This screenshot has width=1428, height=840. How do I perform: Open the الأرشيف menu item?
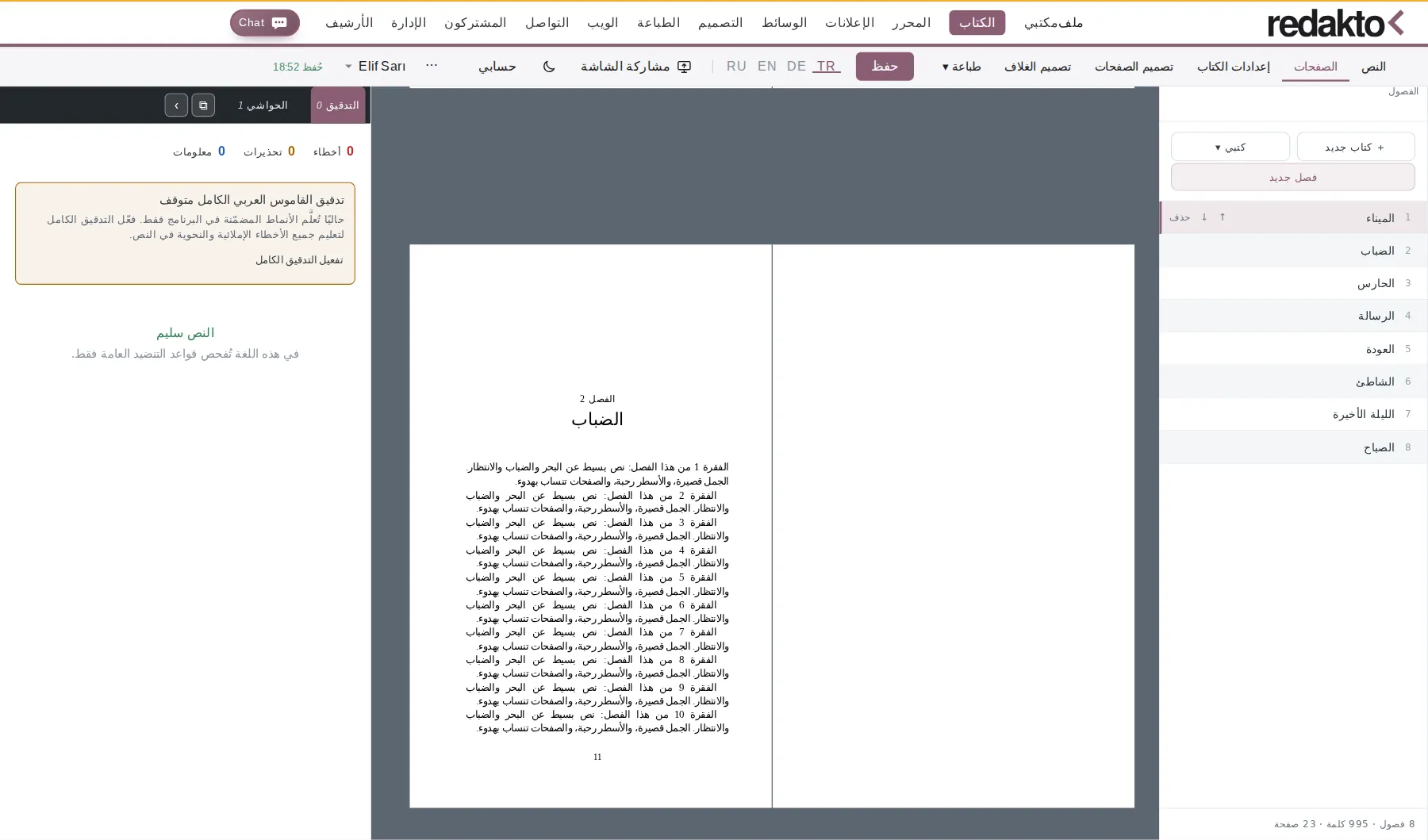coord(349,23)
